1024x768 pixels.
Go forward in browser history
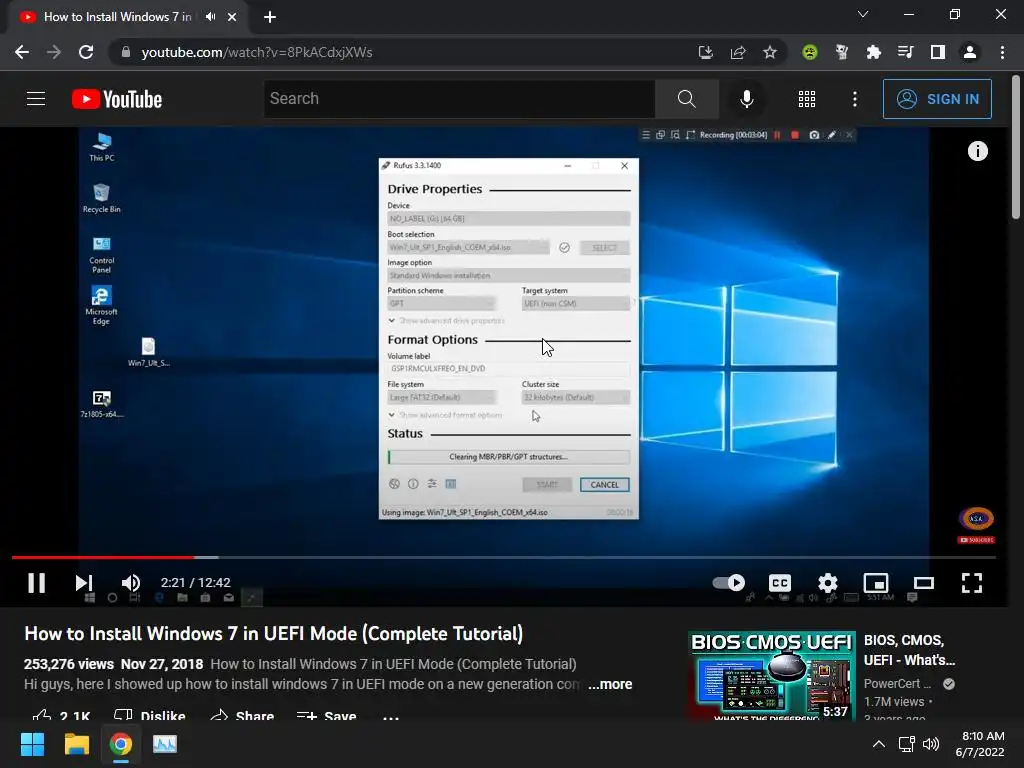pyautogui.click(x=54, y=52)
